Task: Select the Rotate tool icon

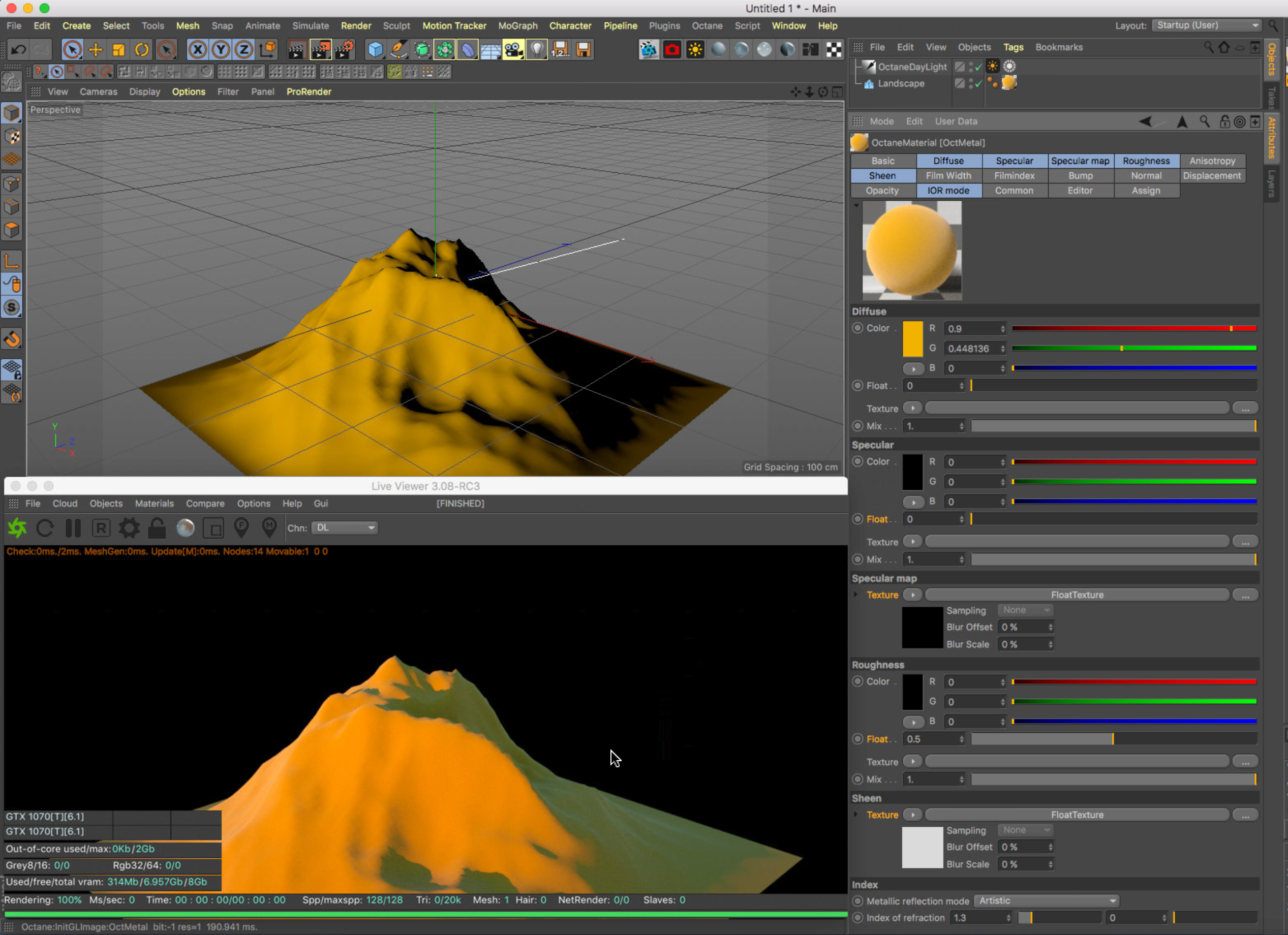Action: pos(142,50)
